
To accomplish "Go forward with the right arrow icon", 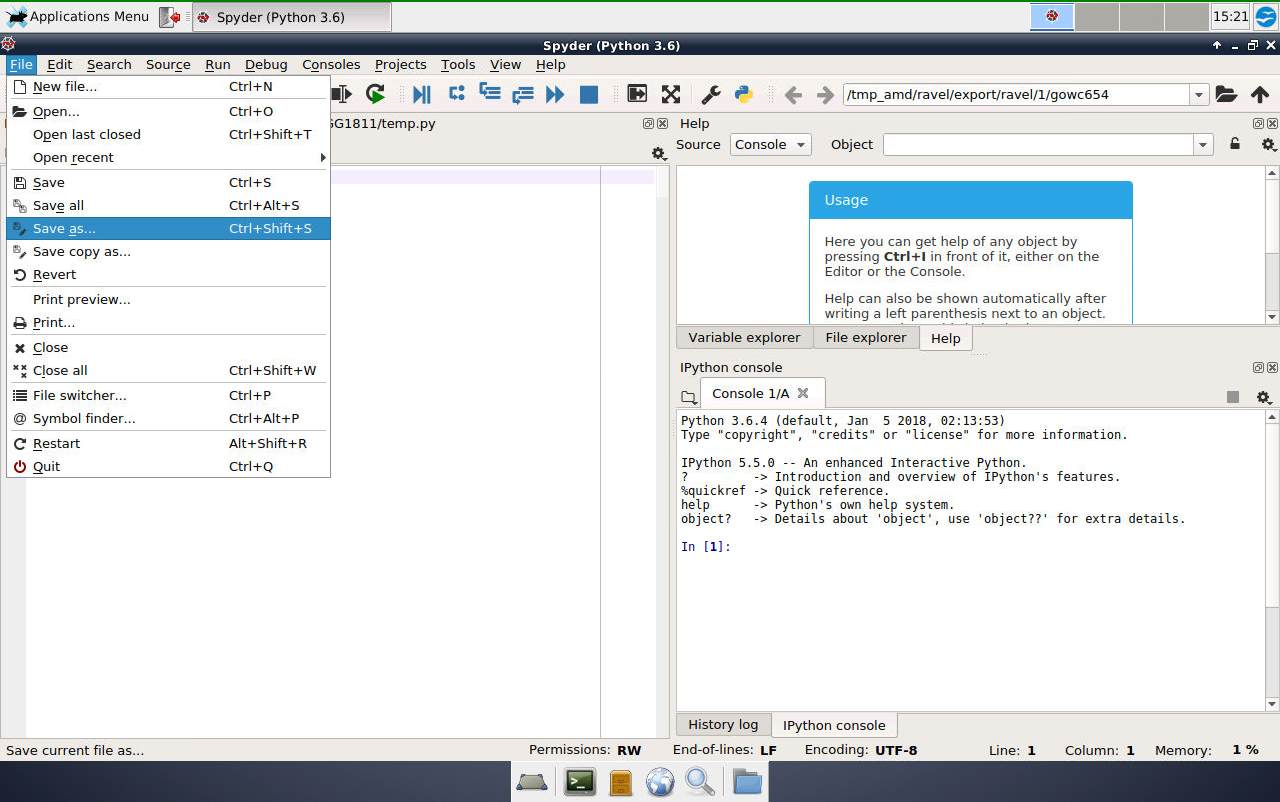I will (825, 95).
